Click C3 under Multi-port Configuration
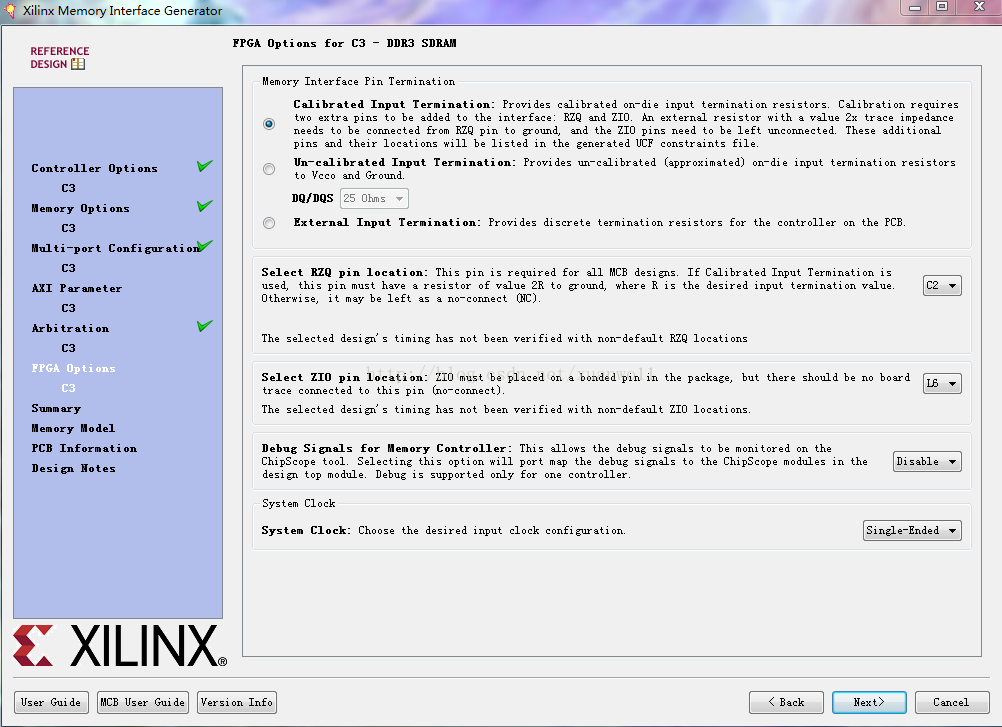1002x727 pixels. pos(68,268)
